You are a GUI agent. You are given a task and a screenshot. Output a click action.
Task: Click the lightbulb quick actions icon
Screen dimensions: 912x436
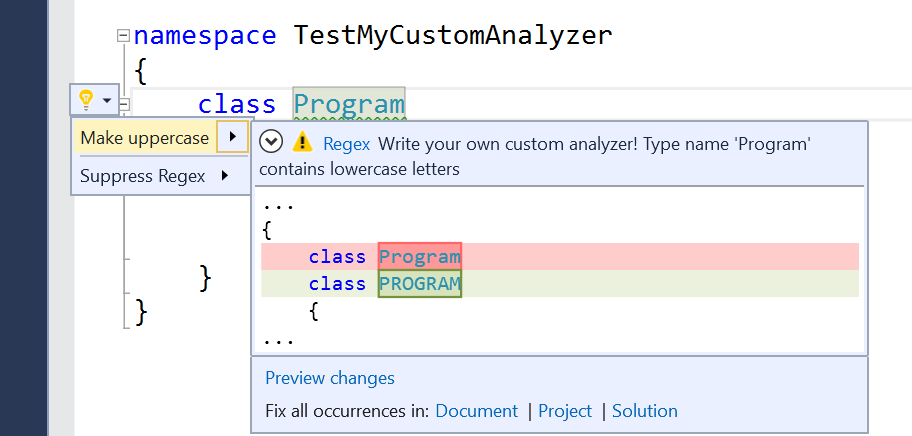(86, 100)
